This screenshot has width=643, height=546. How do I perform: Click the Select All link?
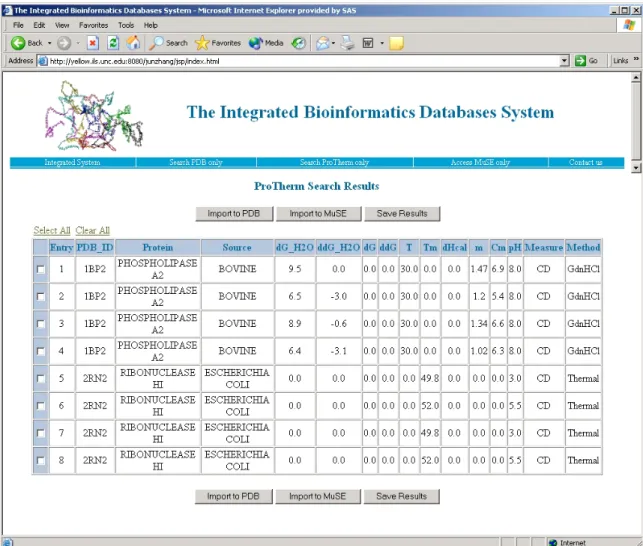52,231
